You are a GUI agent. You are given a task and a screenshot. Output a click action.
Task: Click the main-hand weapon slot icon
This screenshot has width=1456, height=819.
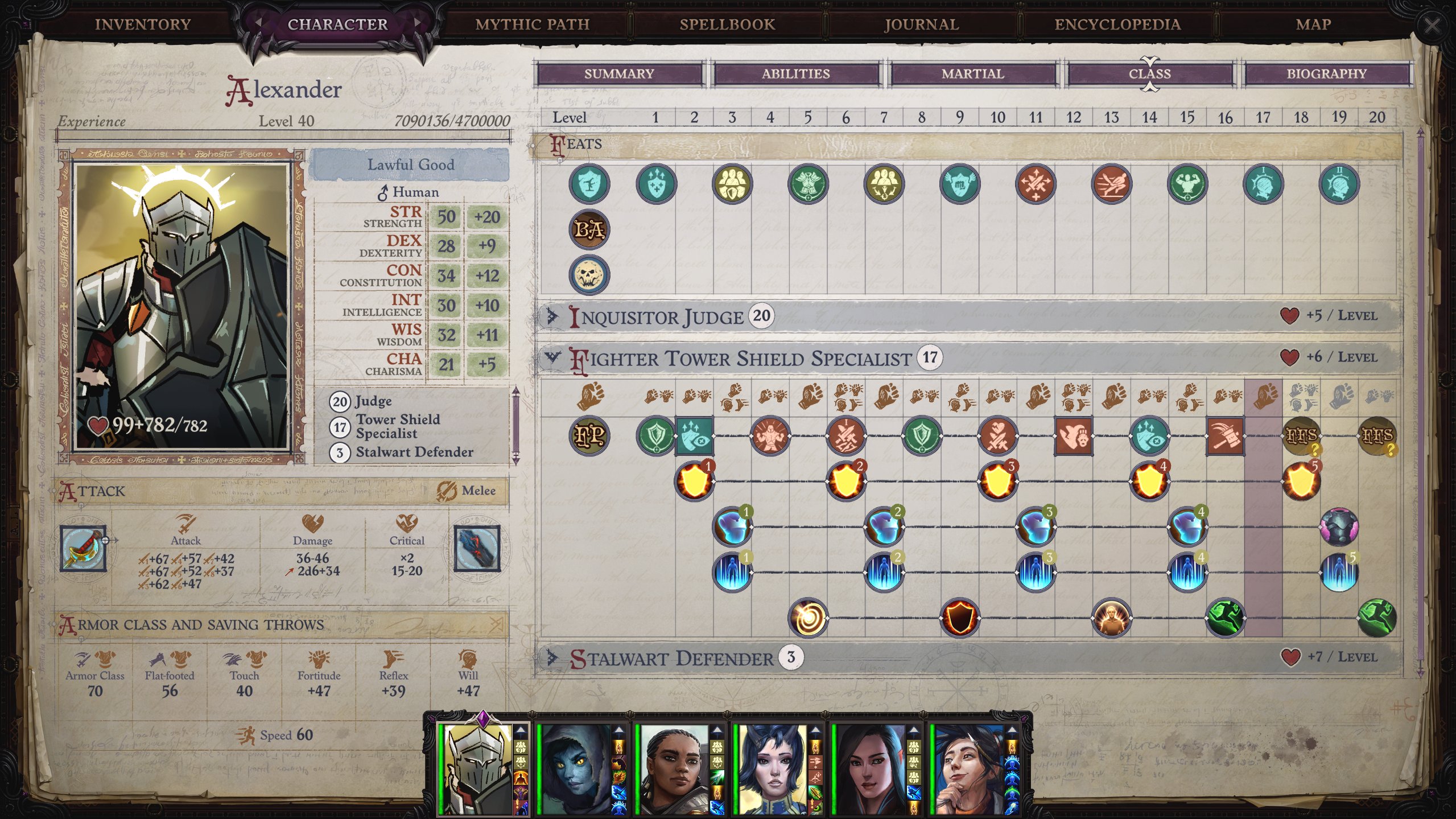(84, 549)
